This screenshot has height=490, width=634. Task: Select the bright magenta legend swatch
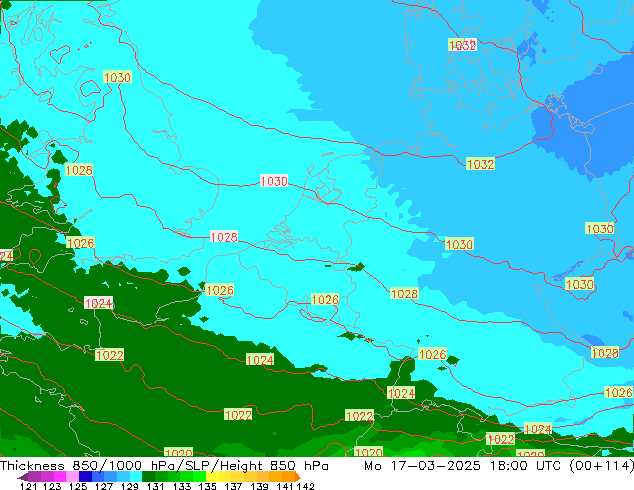pyautogui.click(x=60, y=476)
